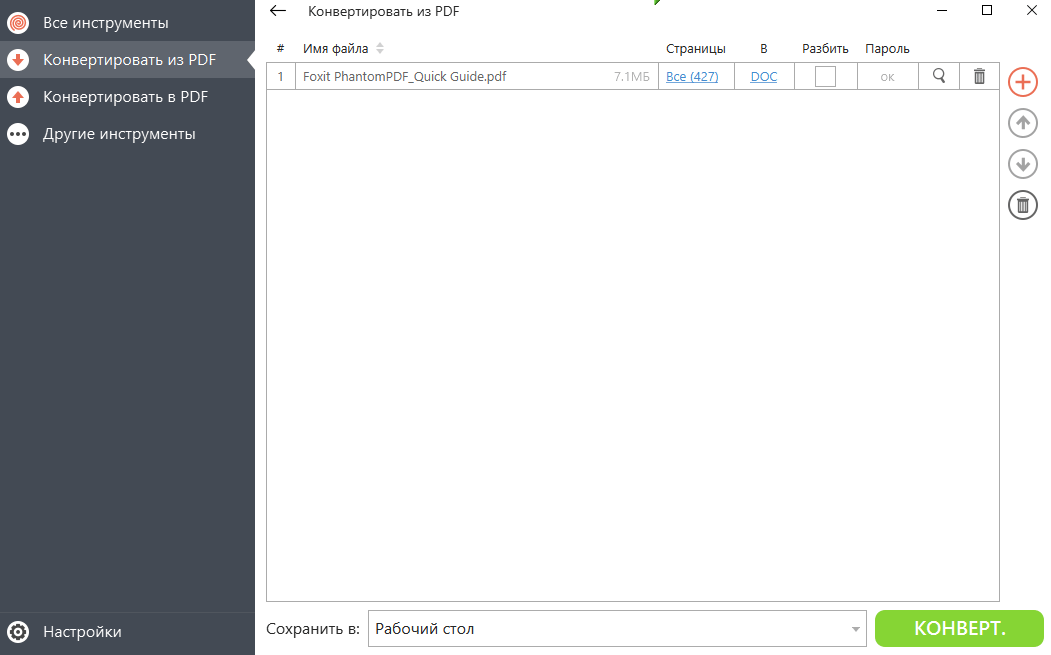Start conversion with the green КОНВЕРТ. button
The image size is (1051, 655).
959,628
